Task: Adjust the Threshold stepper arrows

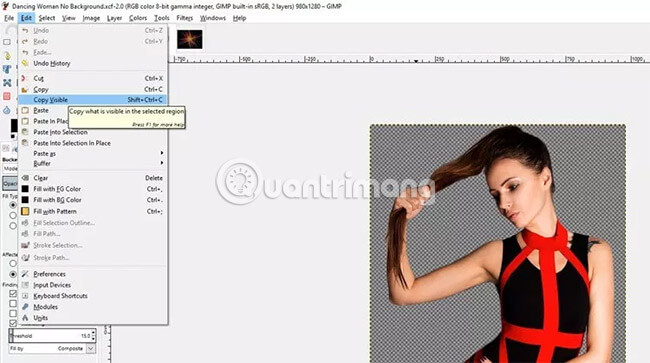Action: (x=93, y=336)
